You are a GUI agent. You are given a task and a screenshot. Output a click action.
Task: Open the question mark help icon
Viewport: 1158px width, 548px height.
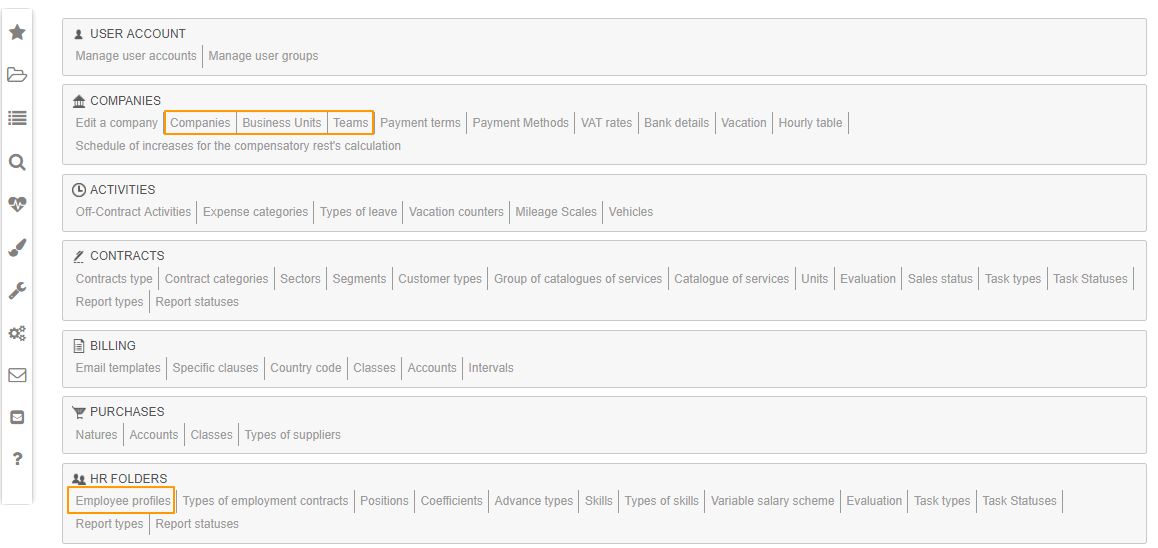click(17, 459)
